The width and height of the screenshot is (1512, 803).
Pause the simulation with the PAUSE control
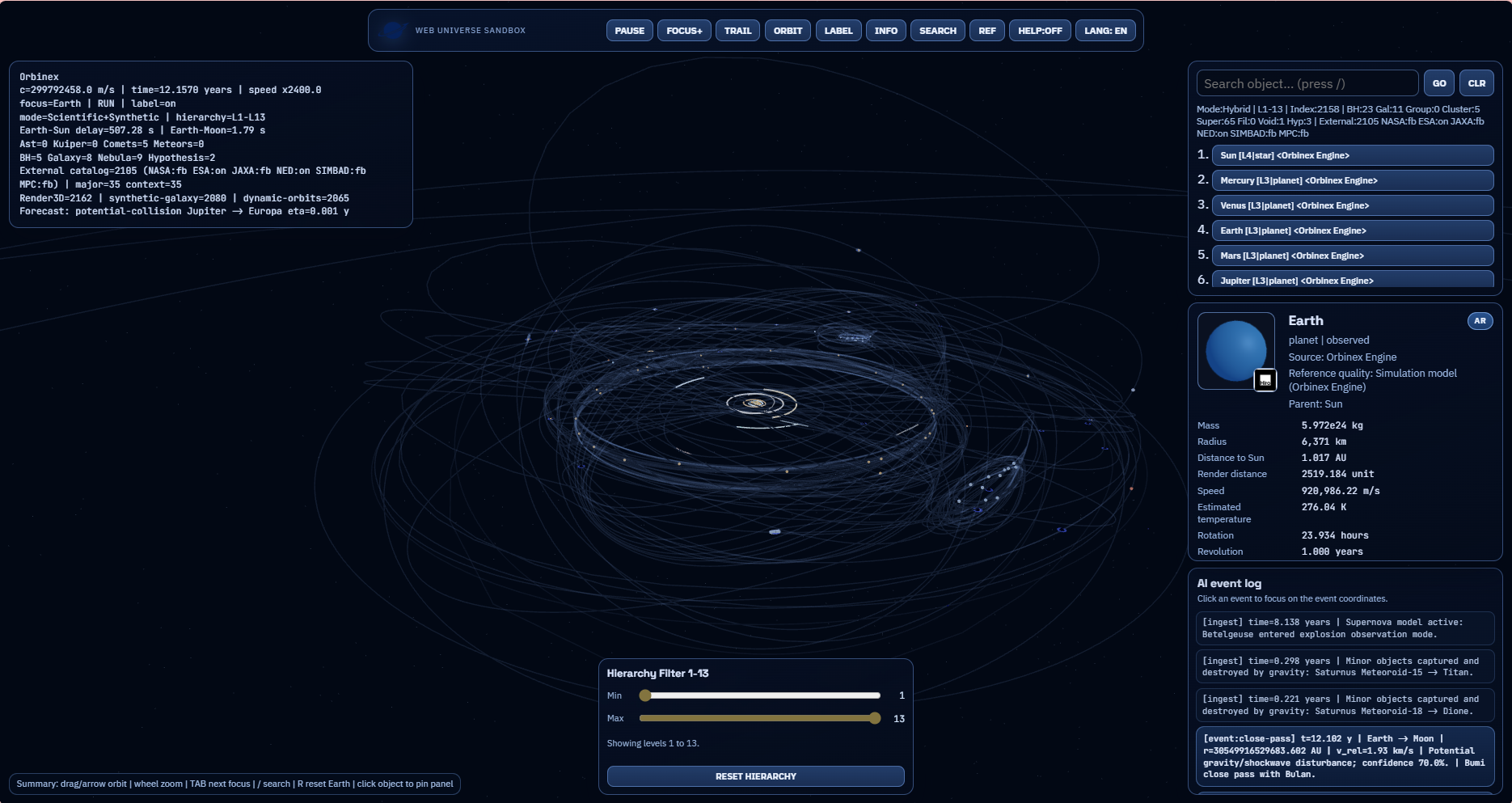[x=629, y=30]
